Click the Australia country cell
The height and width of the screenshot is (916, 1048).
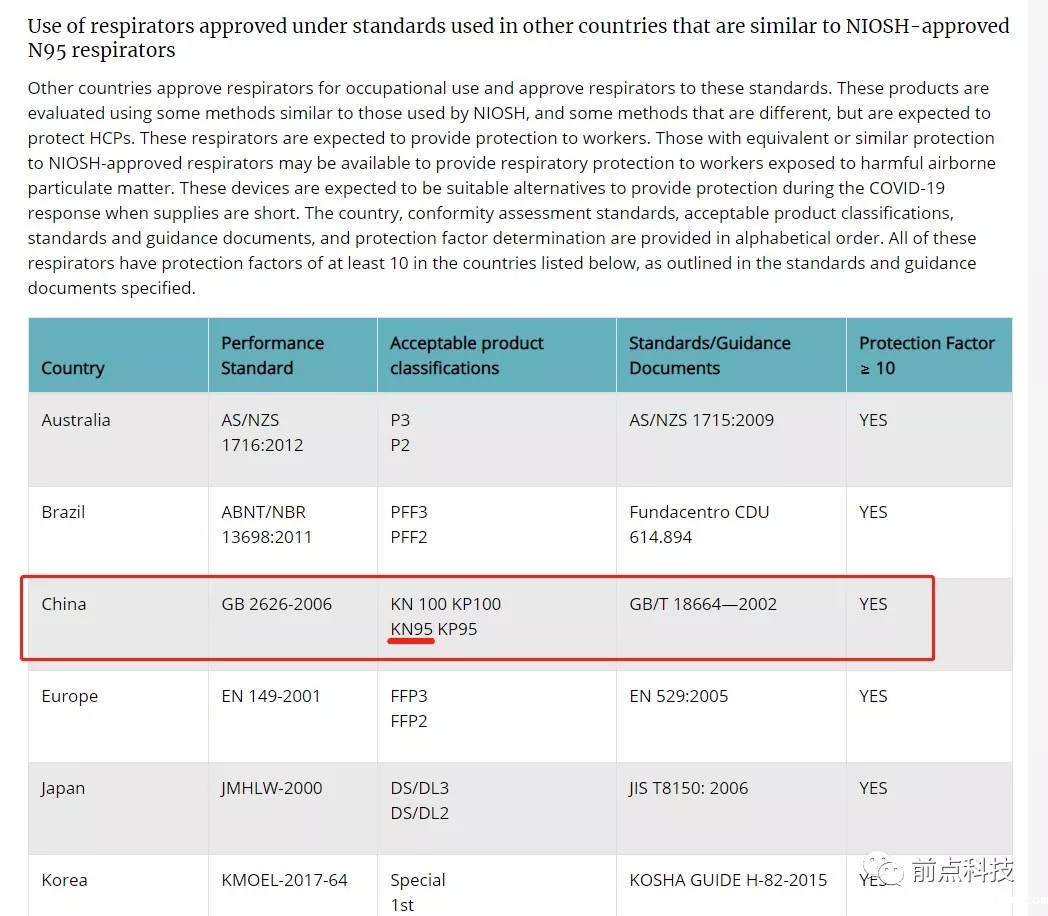(x=76, y=420)
